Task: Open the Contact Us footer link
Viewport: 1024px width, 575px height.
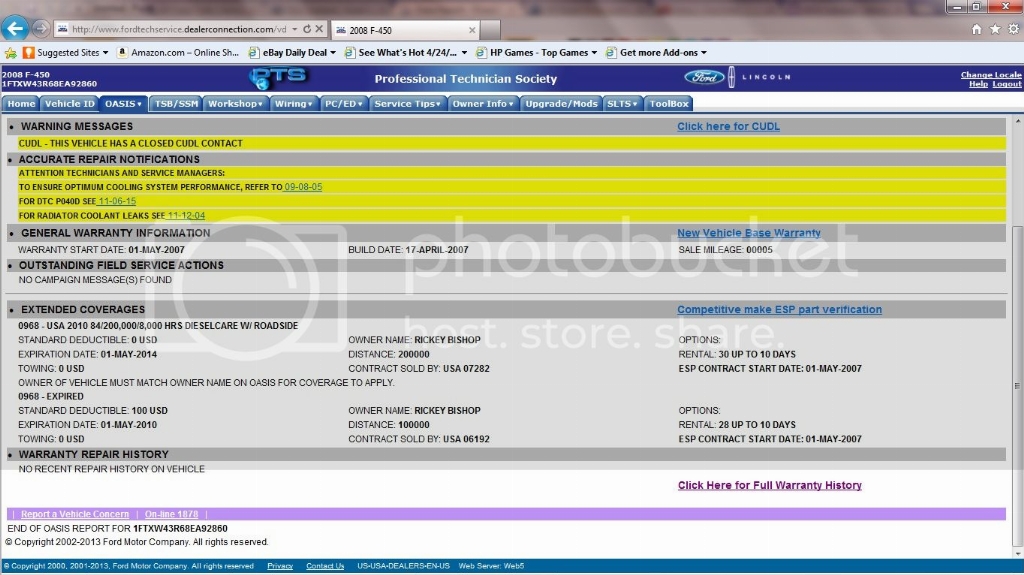Action: tap(325, 566)
